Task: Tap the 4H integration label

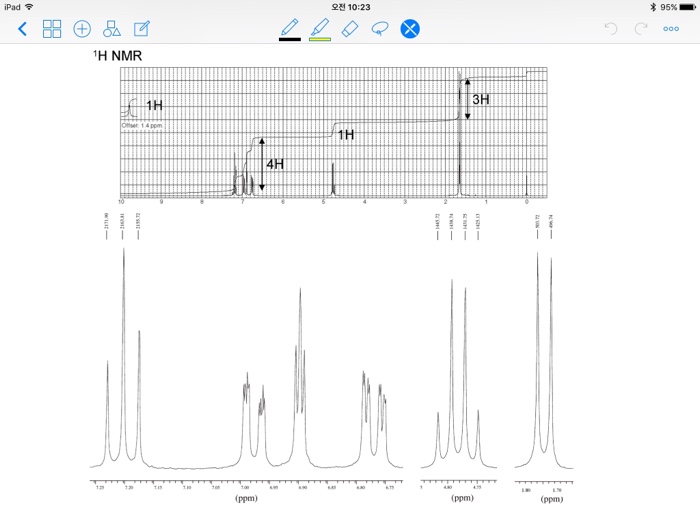Action: 275,163
